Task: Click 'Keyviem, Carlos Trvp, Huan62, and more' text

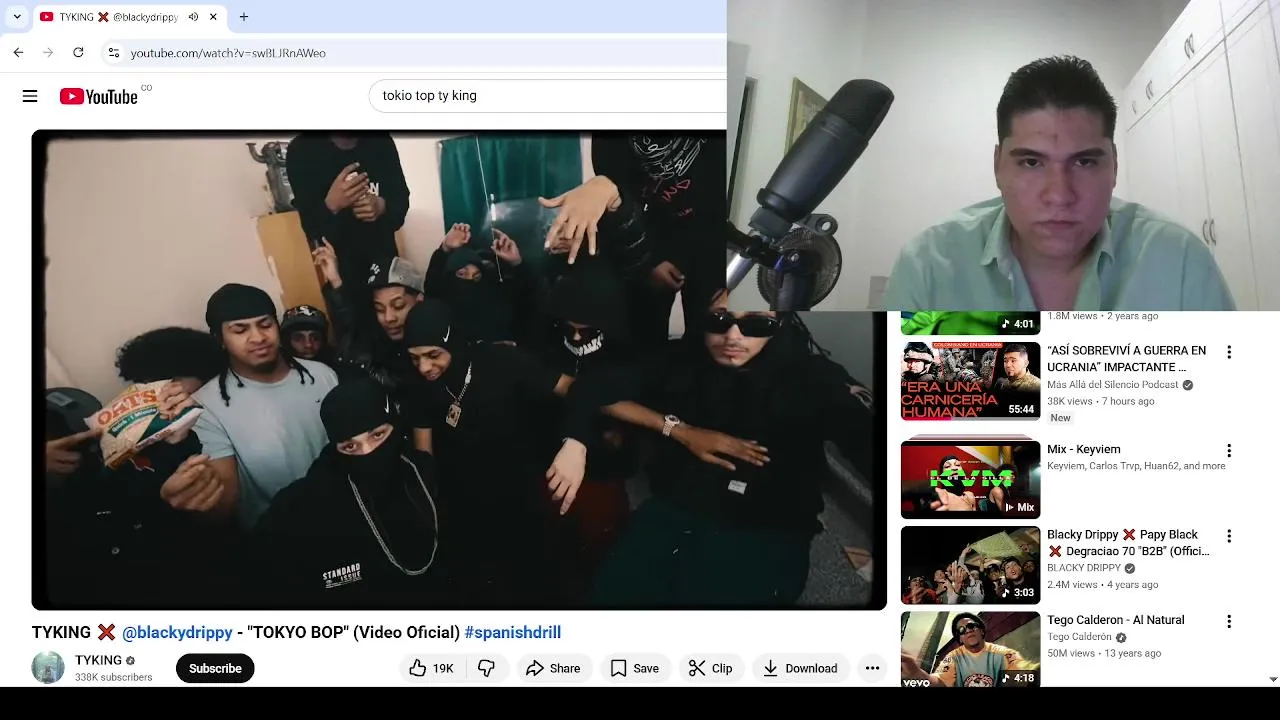Action: [1136, 466]
